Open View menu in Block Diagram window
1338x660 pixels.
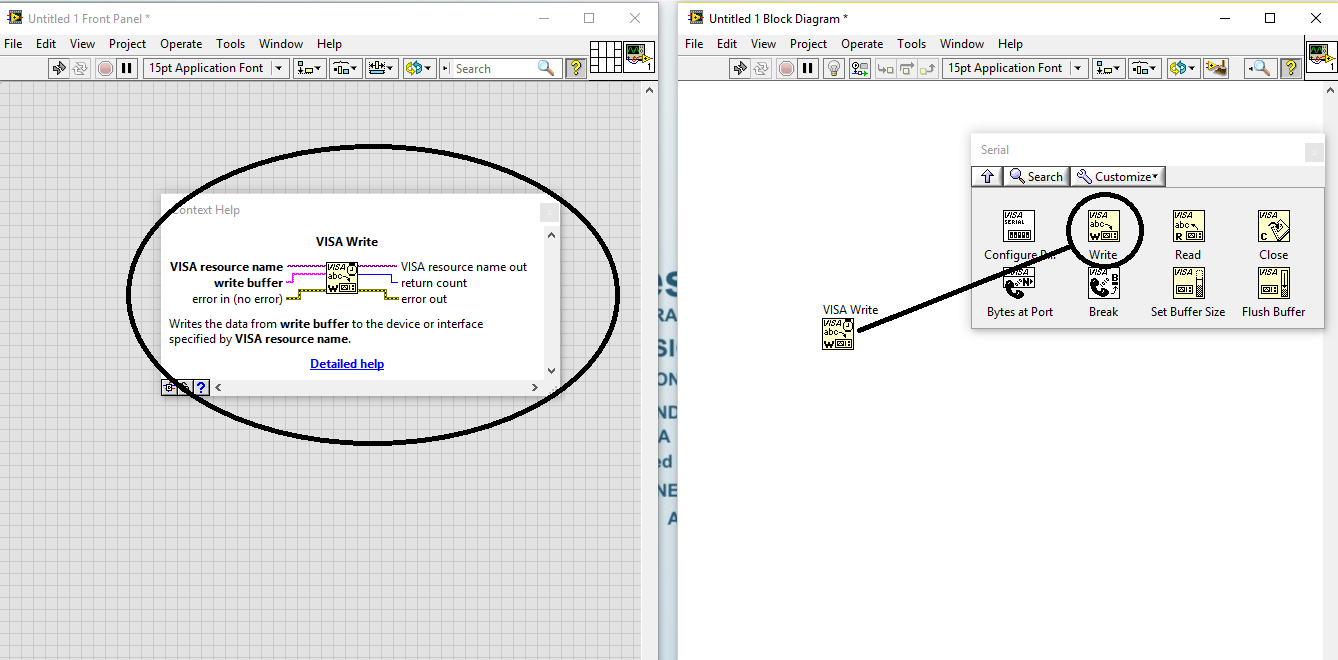pyautogui.click(x=764, y=44)
